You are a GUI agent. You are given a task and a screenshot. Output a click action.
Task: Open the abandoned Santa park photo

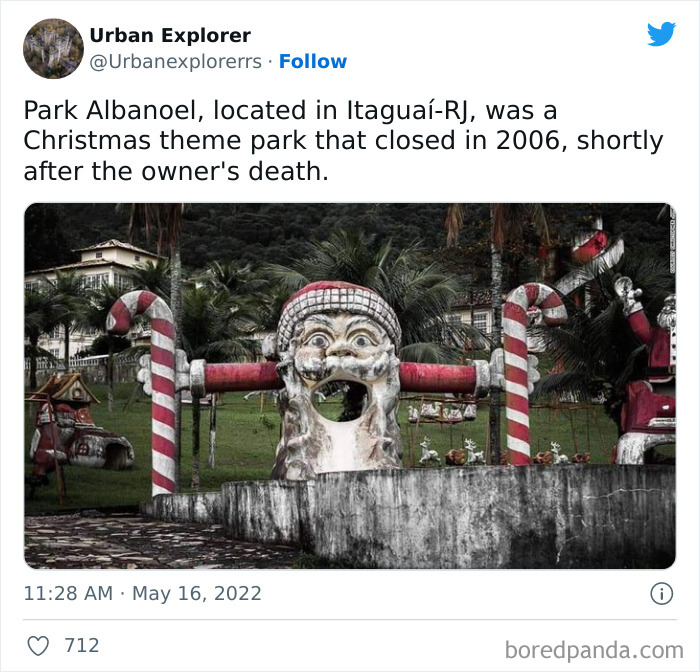tap(350, 386)
